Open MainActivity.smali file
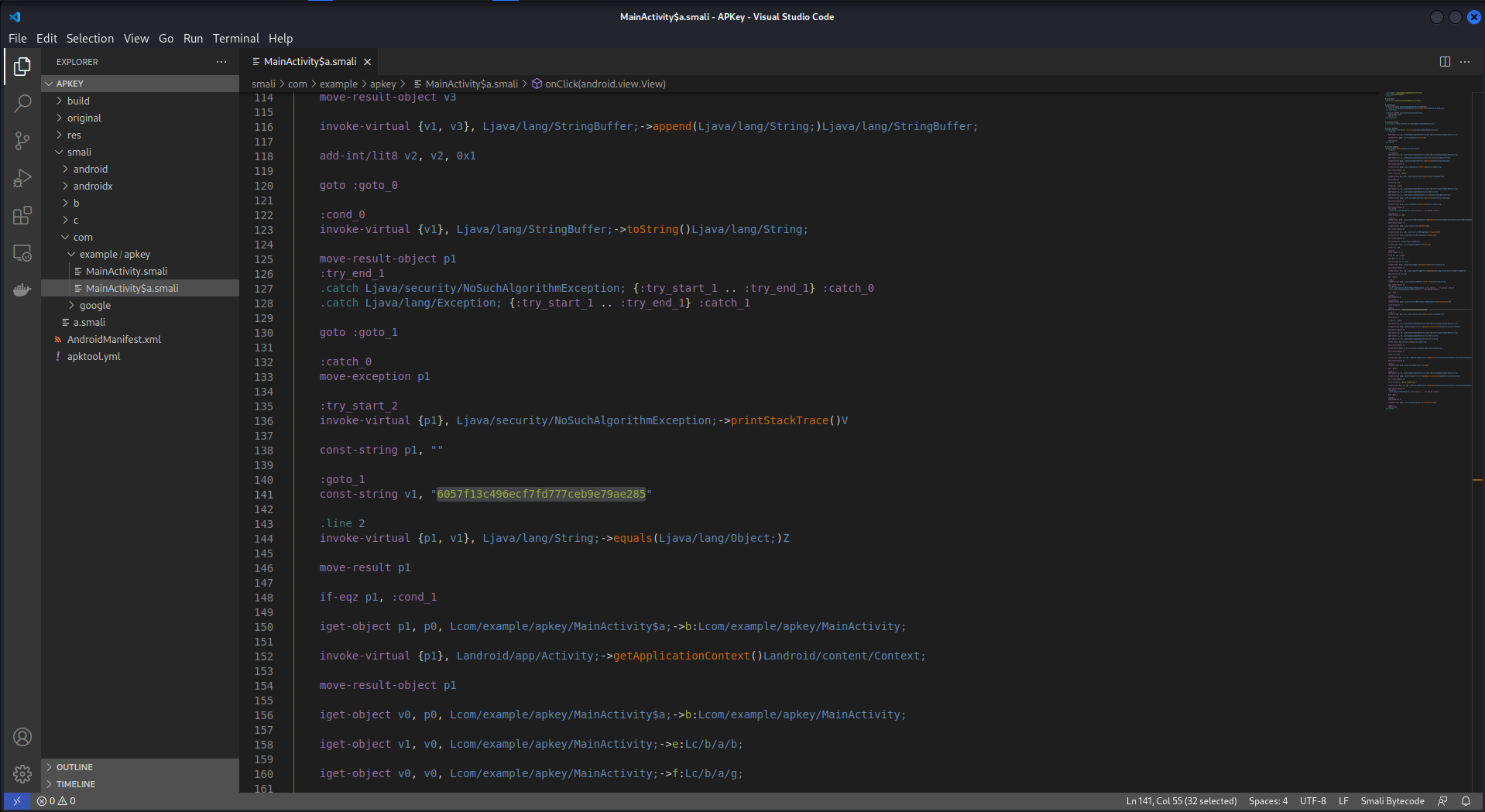1485x812 pixels. (140, 271)
